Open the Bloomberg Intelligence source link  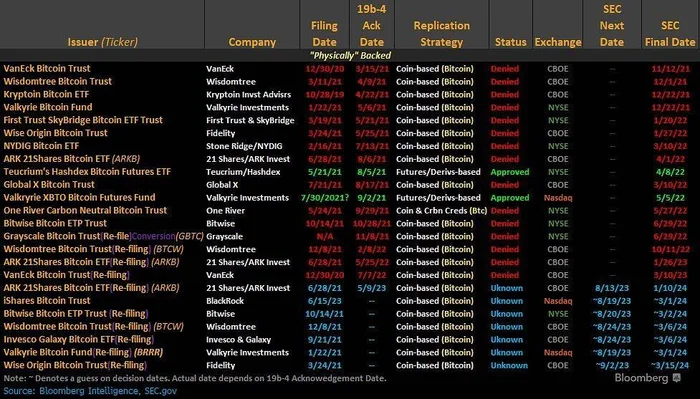coord(89,391)
